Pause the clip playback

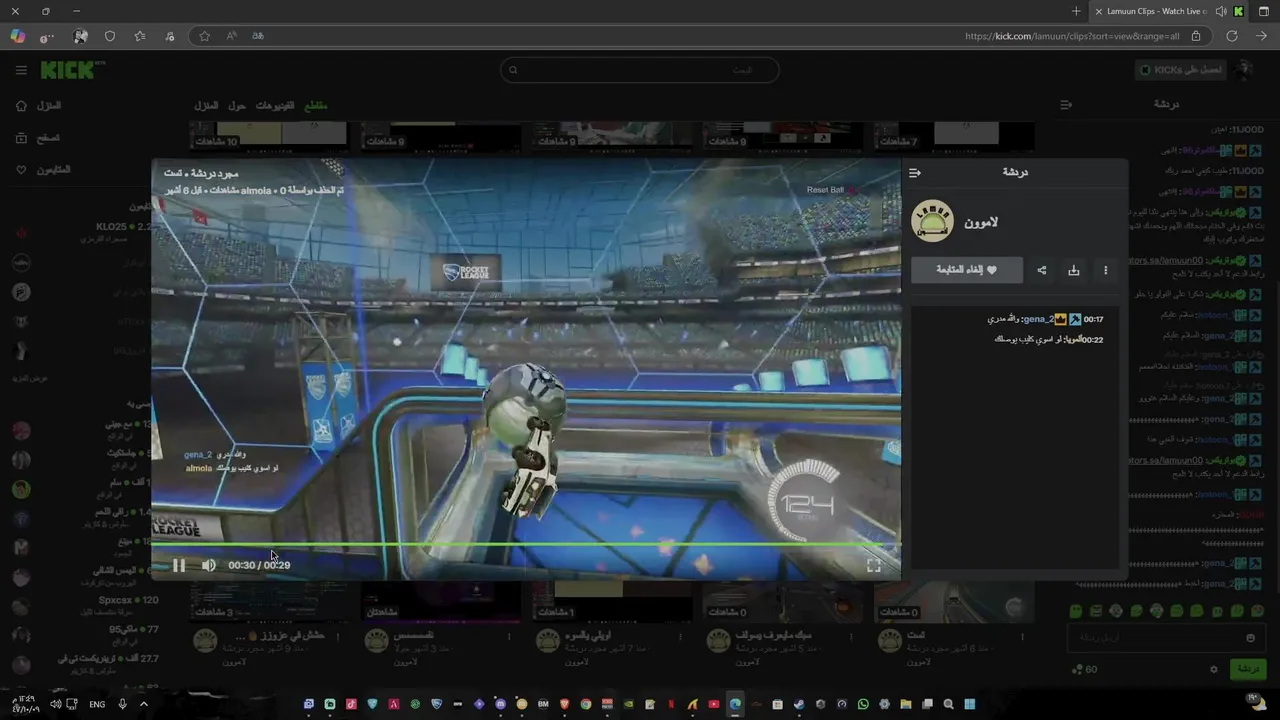(179, 565)
